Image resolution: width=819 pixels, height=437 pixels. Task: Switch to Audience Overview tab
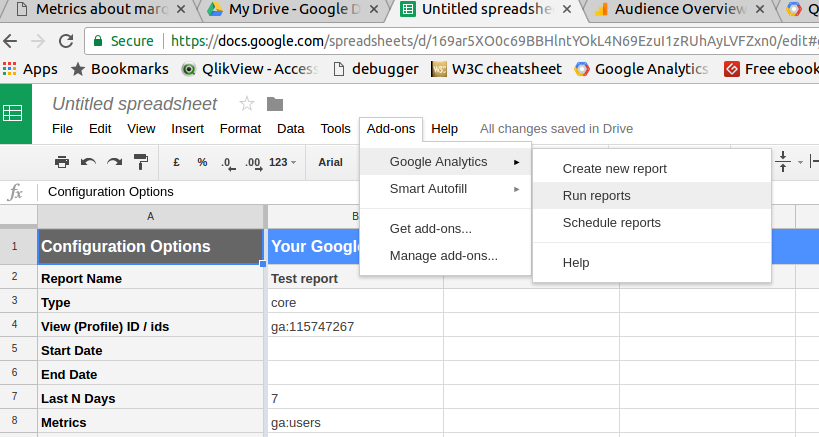click(679, 9)
